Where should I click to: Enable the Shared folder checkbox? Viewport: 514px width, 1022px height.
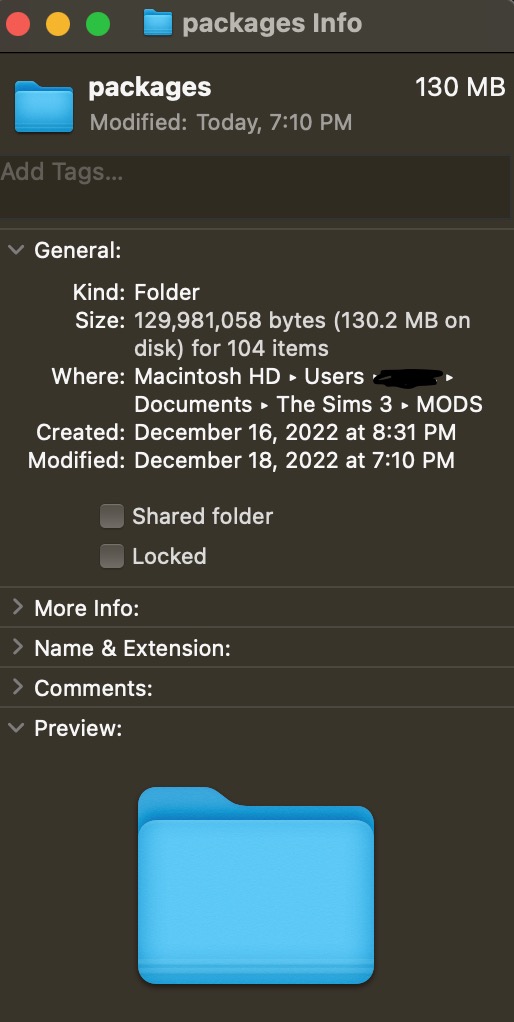click(x=111, y=516)
